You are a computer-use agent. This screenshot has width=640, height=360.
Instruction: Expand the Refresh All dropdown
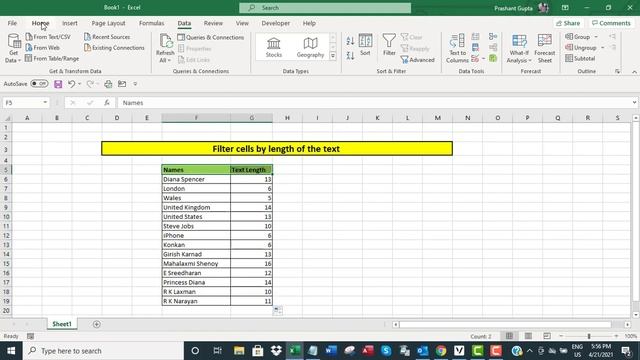click(165, 60)
